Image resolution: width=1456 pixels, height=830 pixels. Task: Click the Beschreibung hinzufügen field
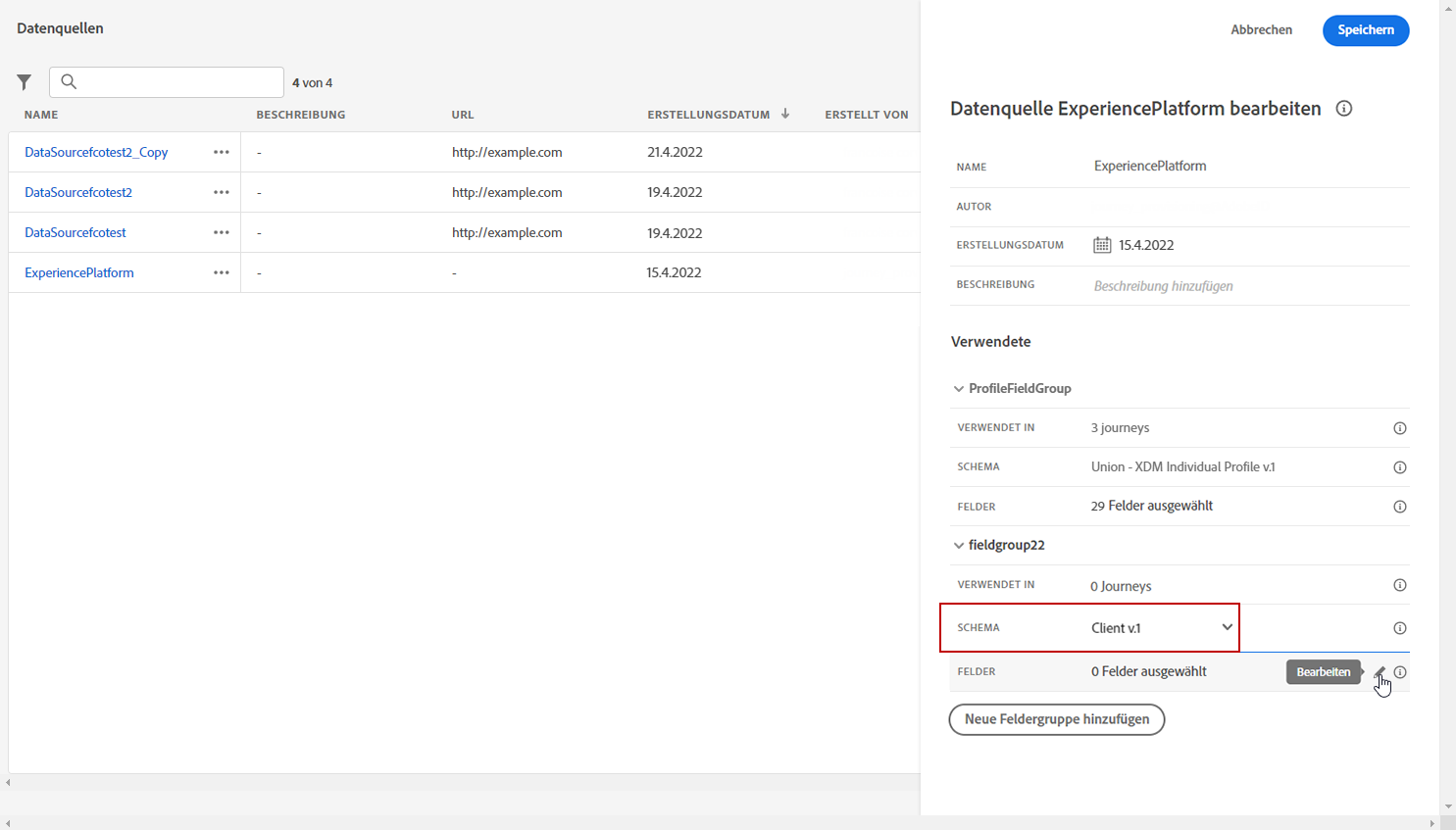pos(1164,286)
